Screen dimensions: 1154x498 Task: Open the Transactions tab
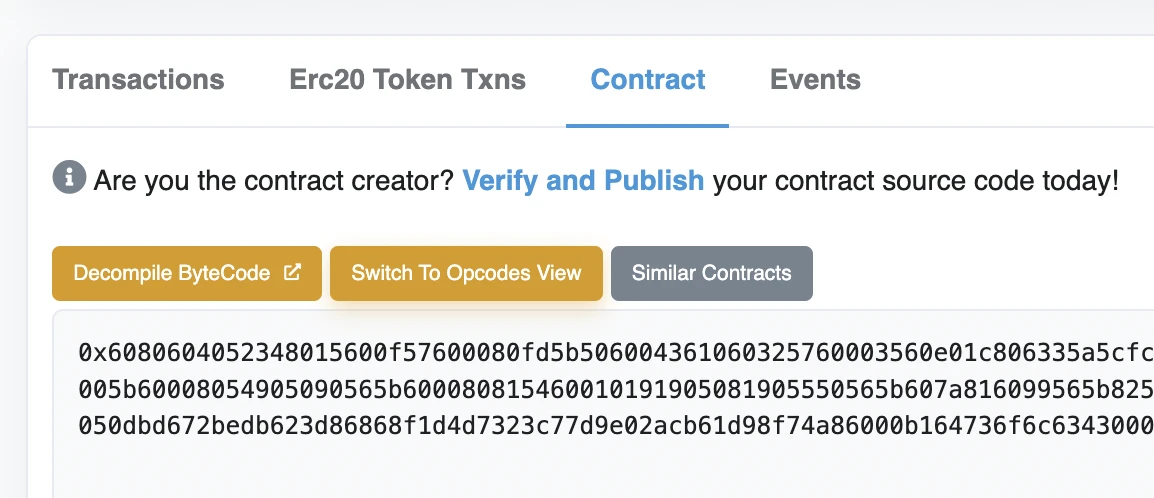[138, 80]
